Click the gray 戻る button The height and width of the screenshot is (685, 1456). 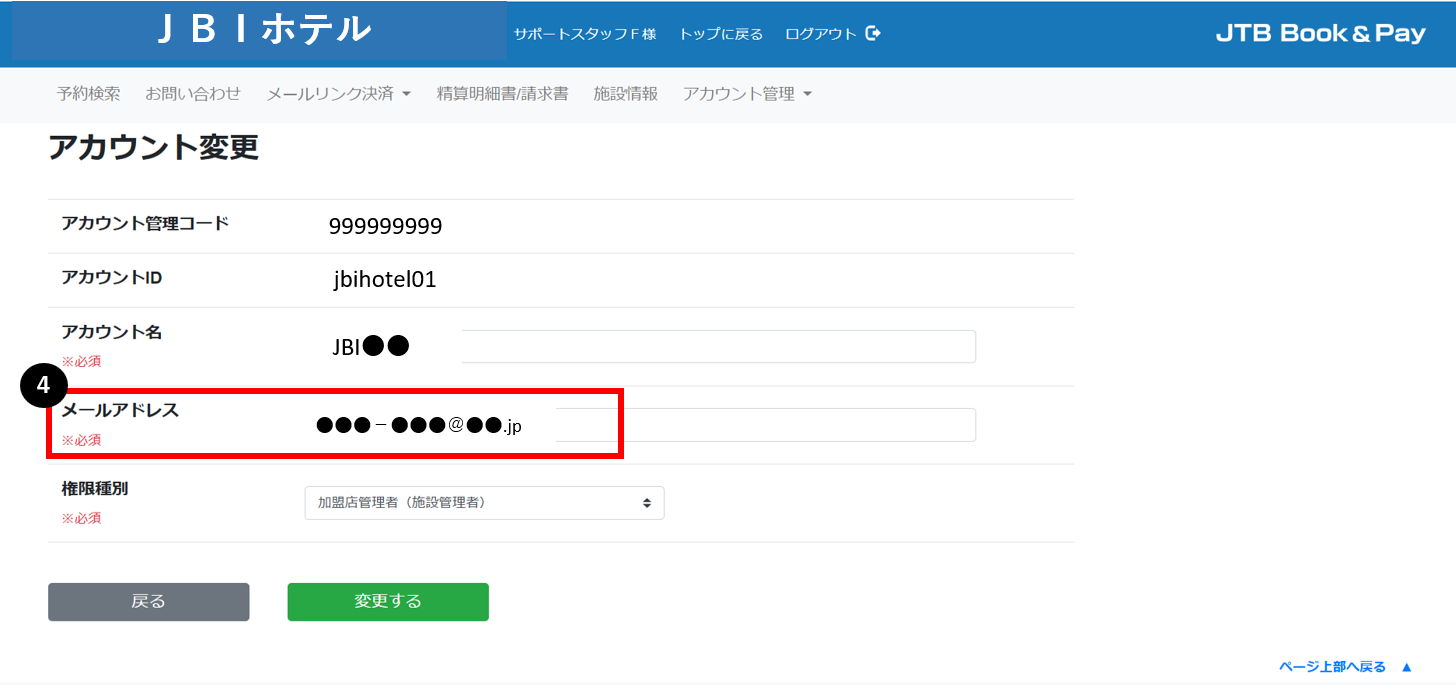(x=149, y=602)
